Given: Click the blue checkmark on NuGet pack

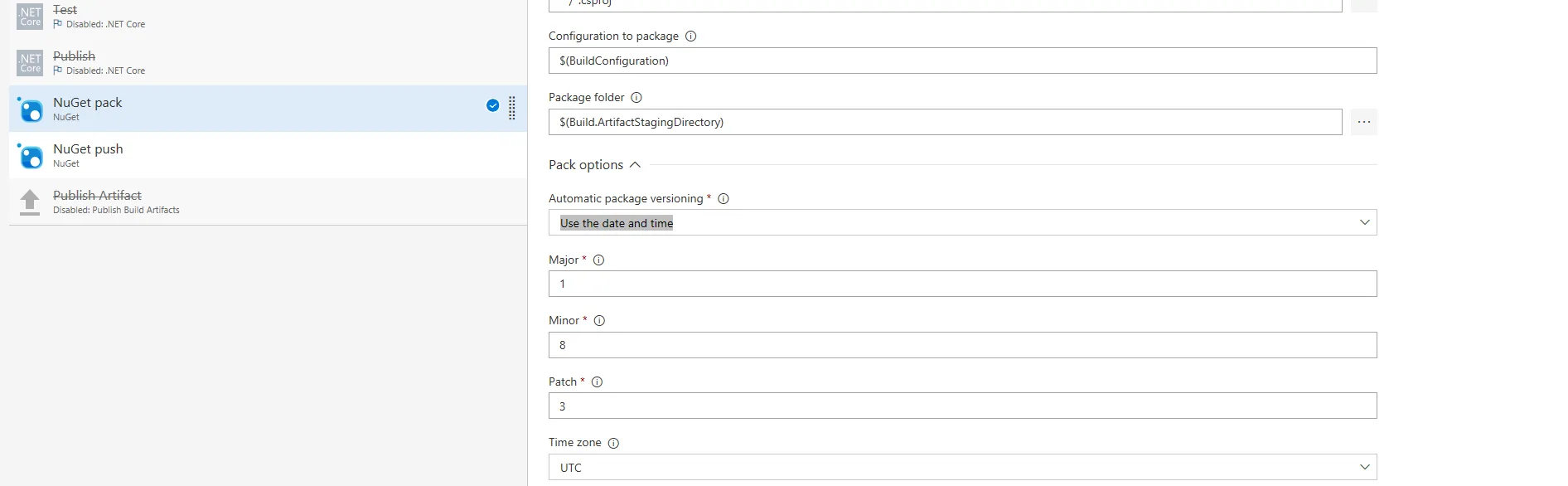Looking at the screenshot, I should click(492, 105).
